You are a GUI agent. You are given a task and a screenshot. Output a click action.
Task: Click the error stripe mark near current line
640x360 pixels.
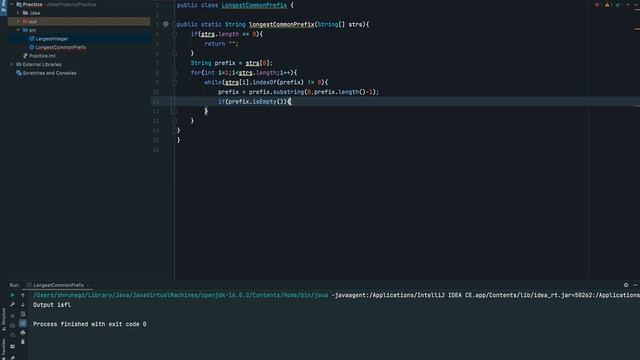637,106
